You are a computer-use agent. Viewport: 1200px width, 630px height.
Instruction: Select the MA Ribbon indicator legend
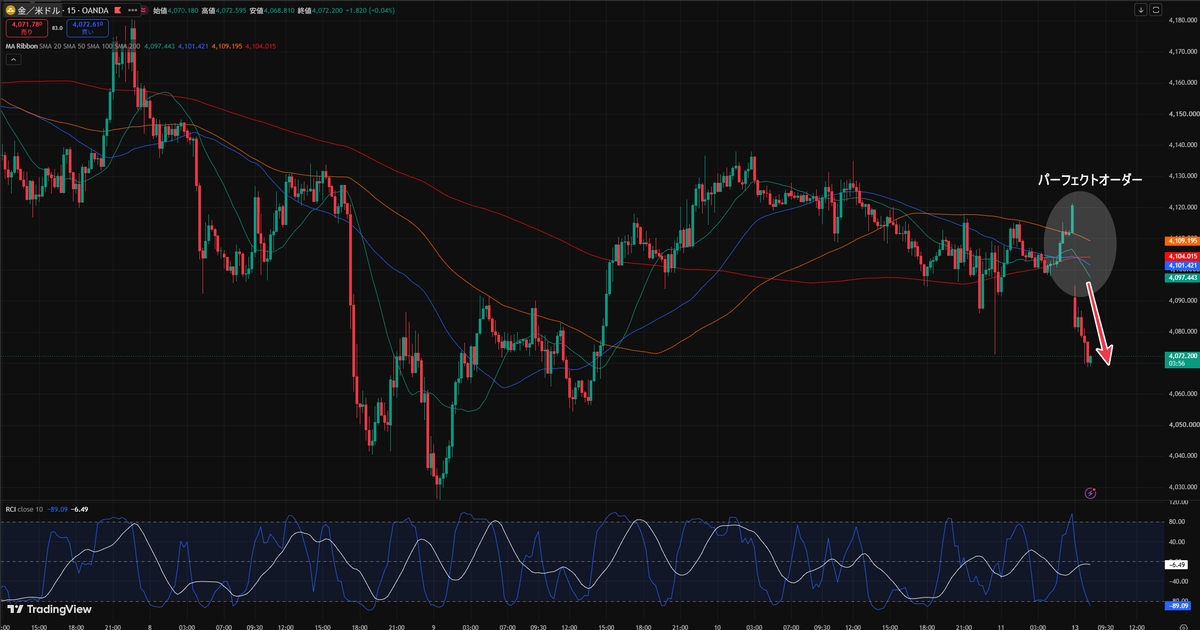point(22,46)
